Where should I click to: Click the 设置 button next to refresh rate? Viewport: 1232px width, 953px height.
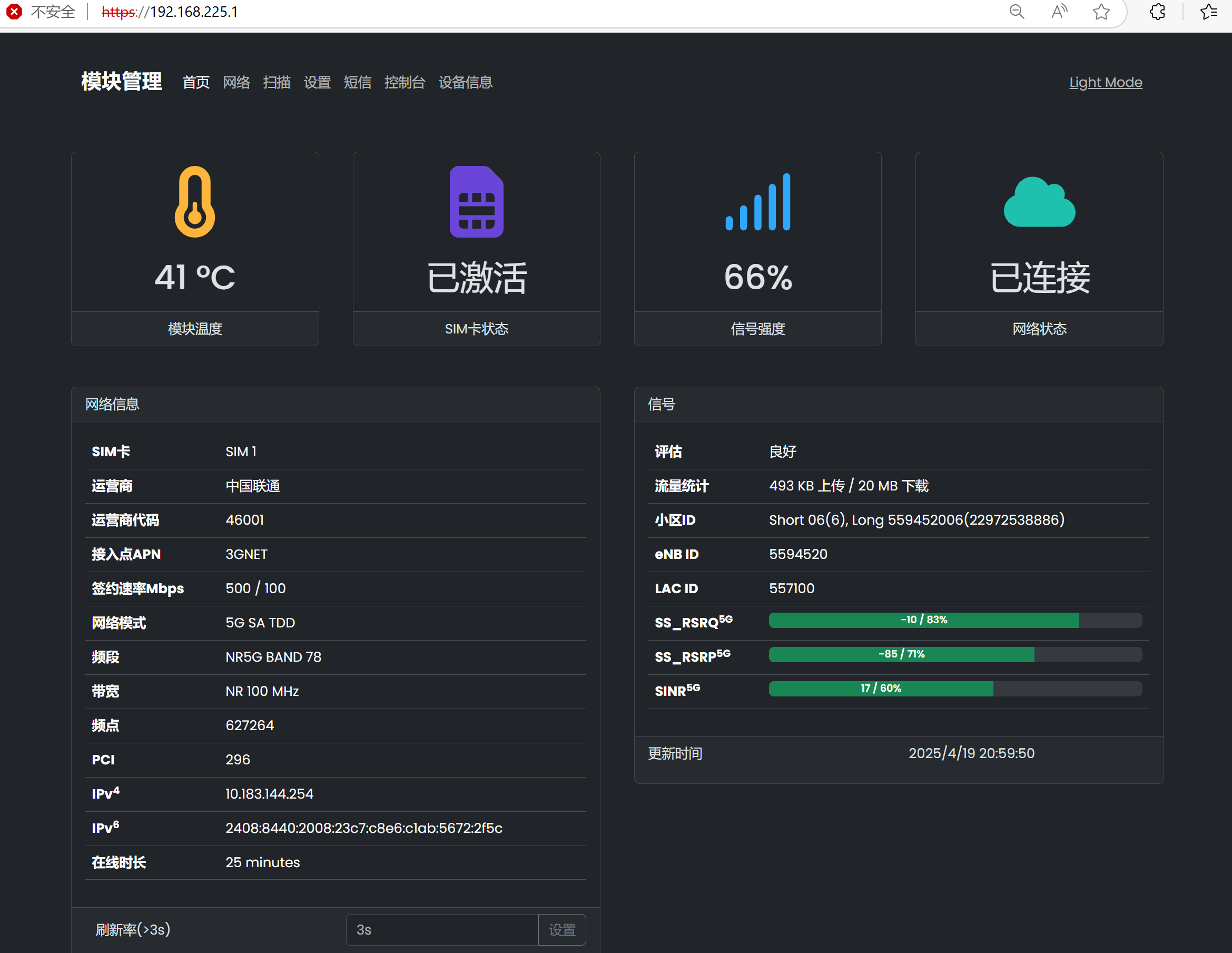coord(562,929)
